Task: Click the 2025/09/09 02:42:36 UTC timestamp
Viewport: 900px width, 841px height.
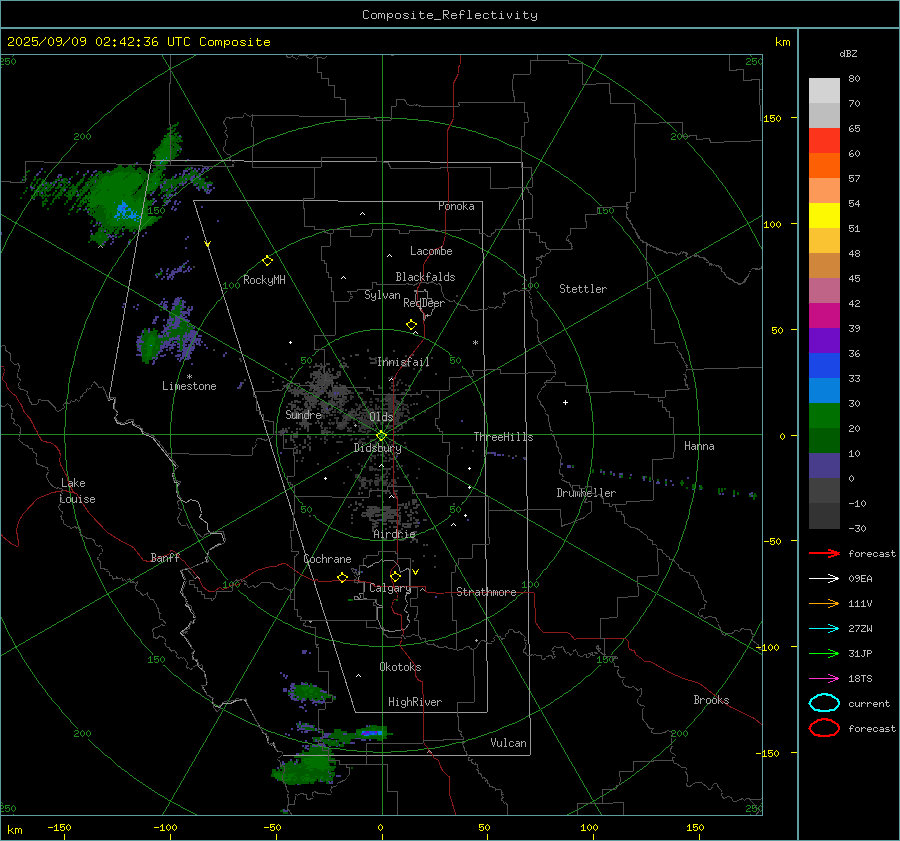Action: tap(99, 42)
